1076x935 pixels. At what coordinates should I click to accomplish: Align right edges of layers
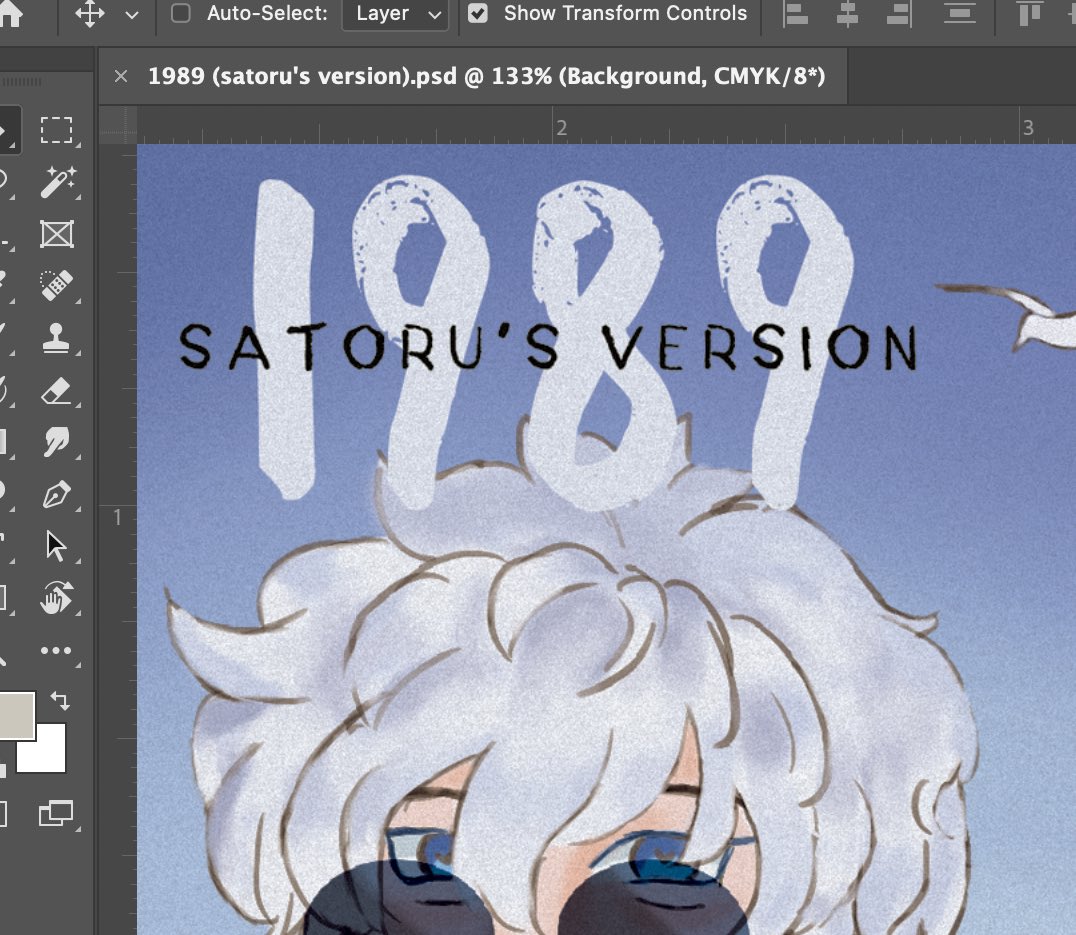pyautogui.click(x=899, y=14)
